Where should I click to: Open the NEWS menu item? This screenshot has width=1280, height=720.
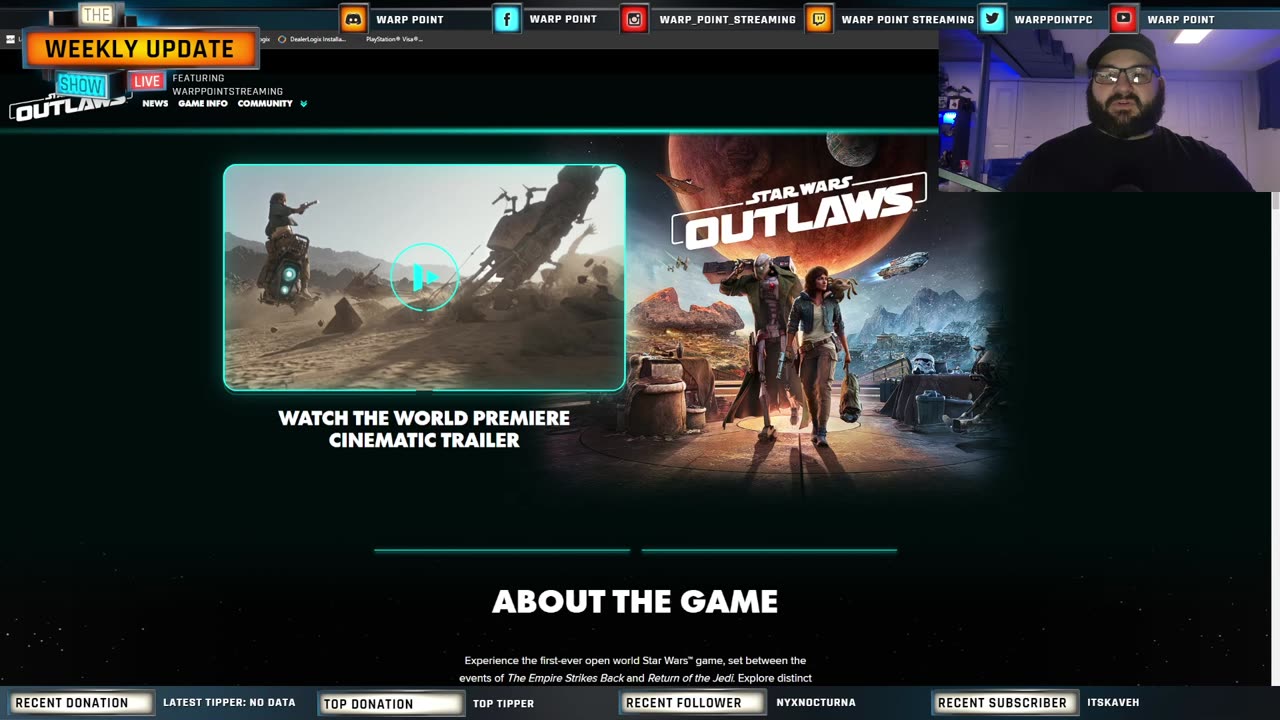155,104
